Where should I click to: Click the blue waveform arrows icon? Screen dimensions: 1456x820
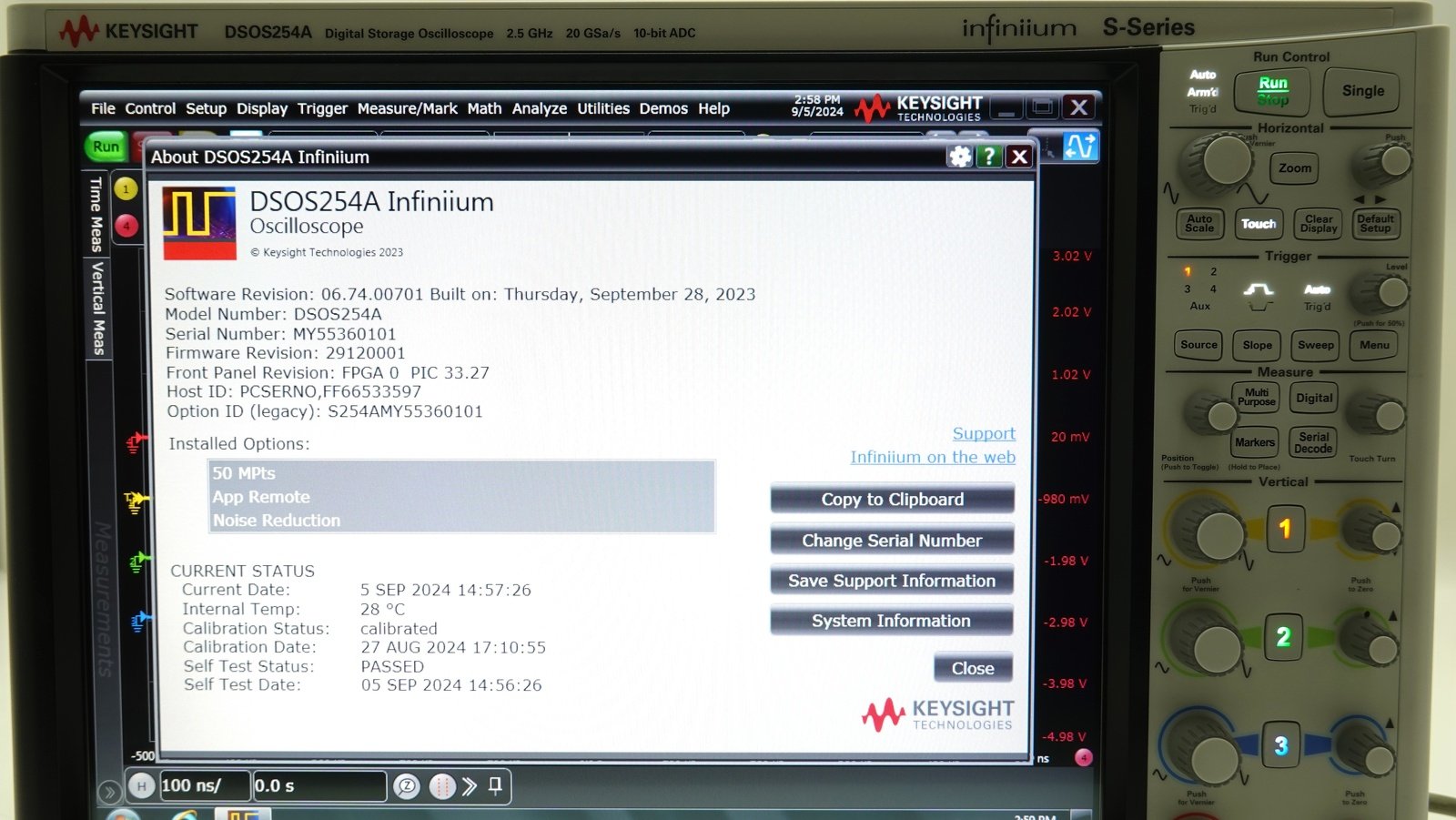coord(1080,147)
